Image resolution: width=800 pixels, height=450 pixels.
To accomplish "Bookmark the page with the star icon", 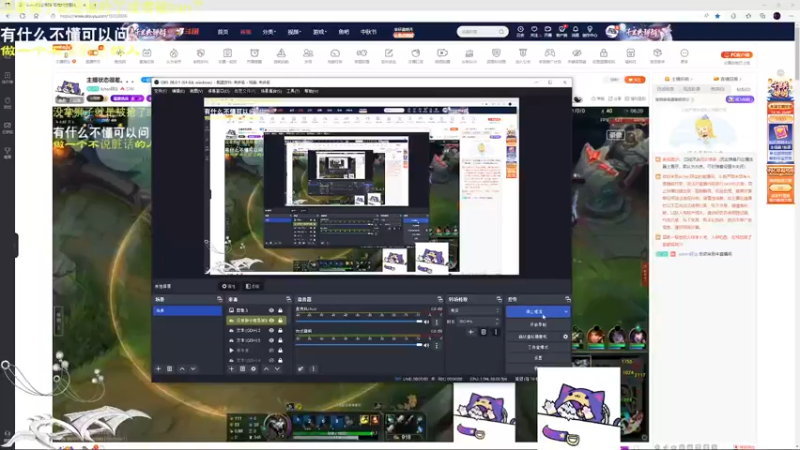I will (x=718, y=16).
